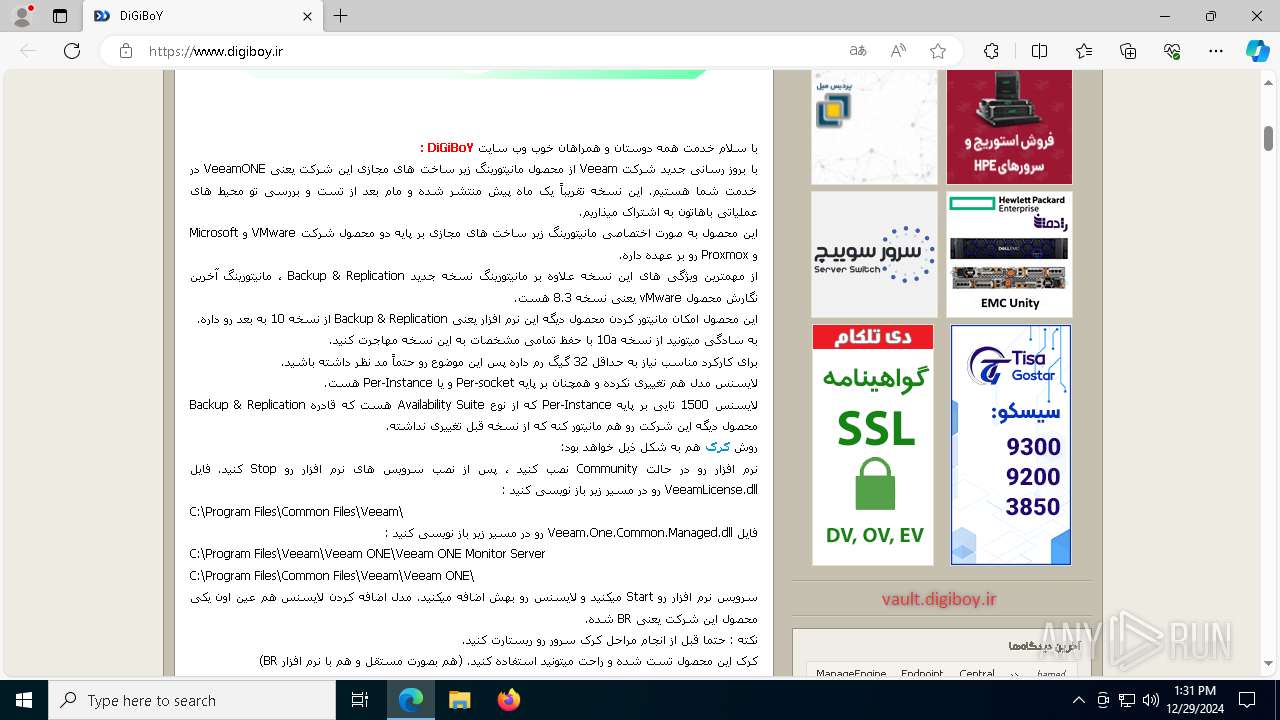Click scrollbar down arrow
Image resolution: width=1280 pixels, height=720 pixels.
click(1269, 663)
